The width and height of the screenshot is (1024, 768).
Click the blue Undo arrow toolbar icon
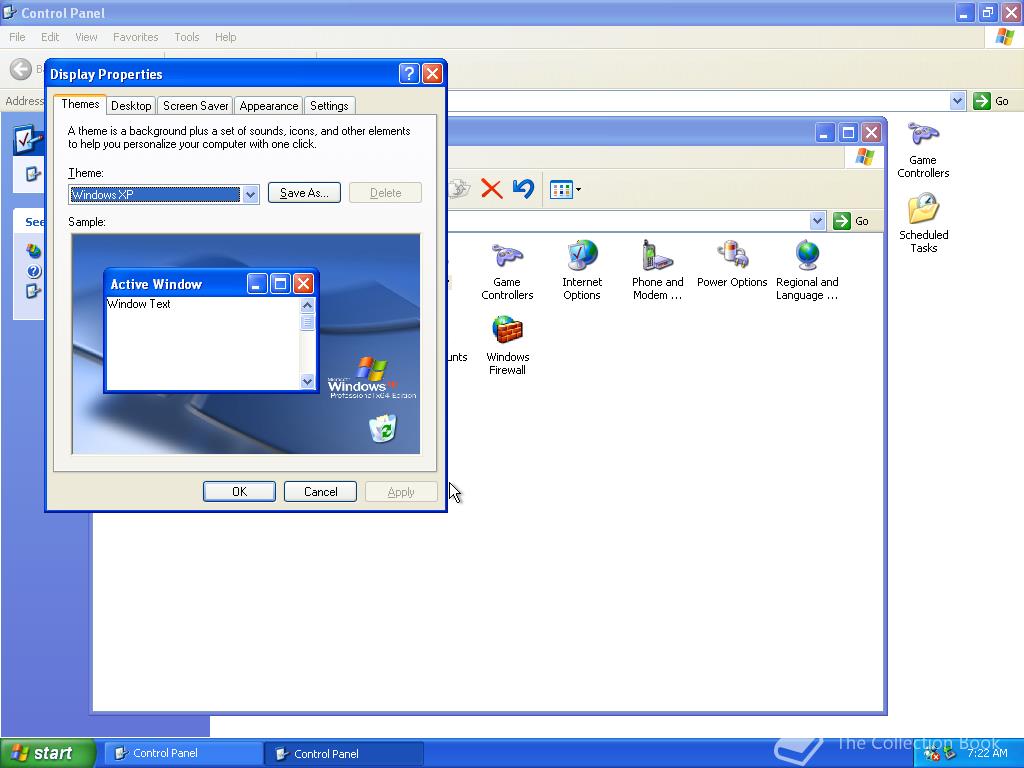tap(524, 189)
